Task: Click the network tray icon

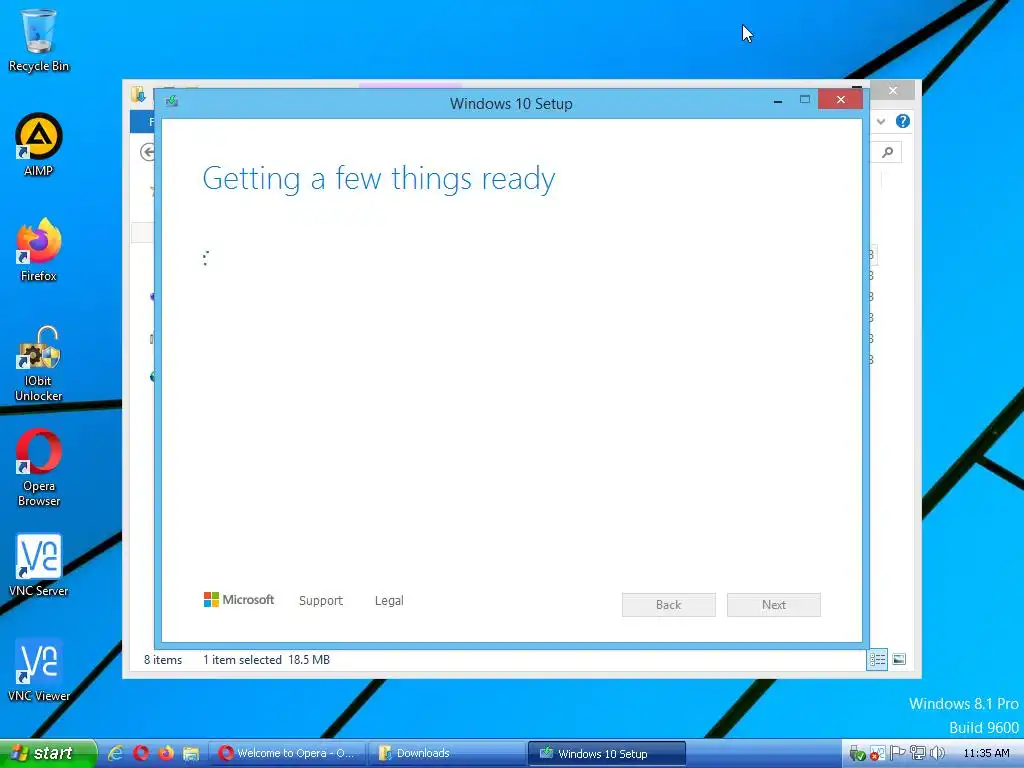Action: 918,753
